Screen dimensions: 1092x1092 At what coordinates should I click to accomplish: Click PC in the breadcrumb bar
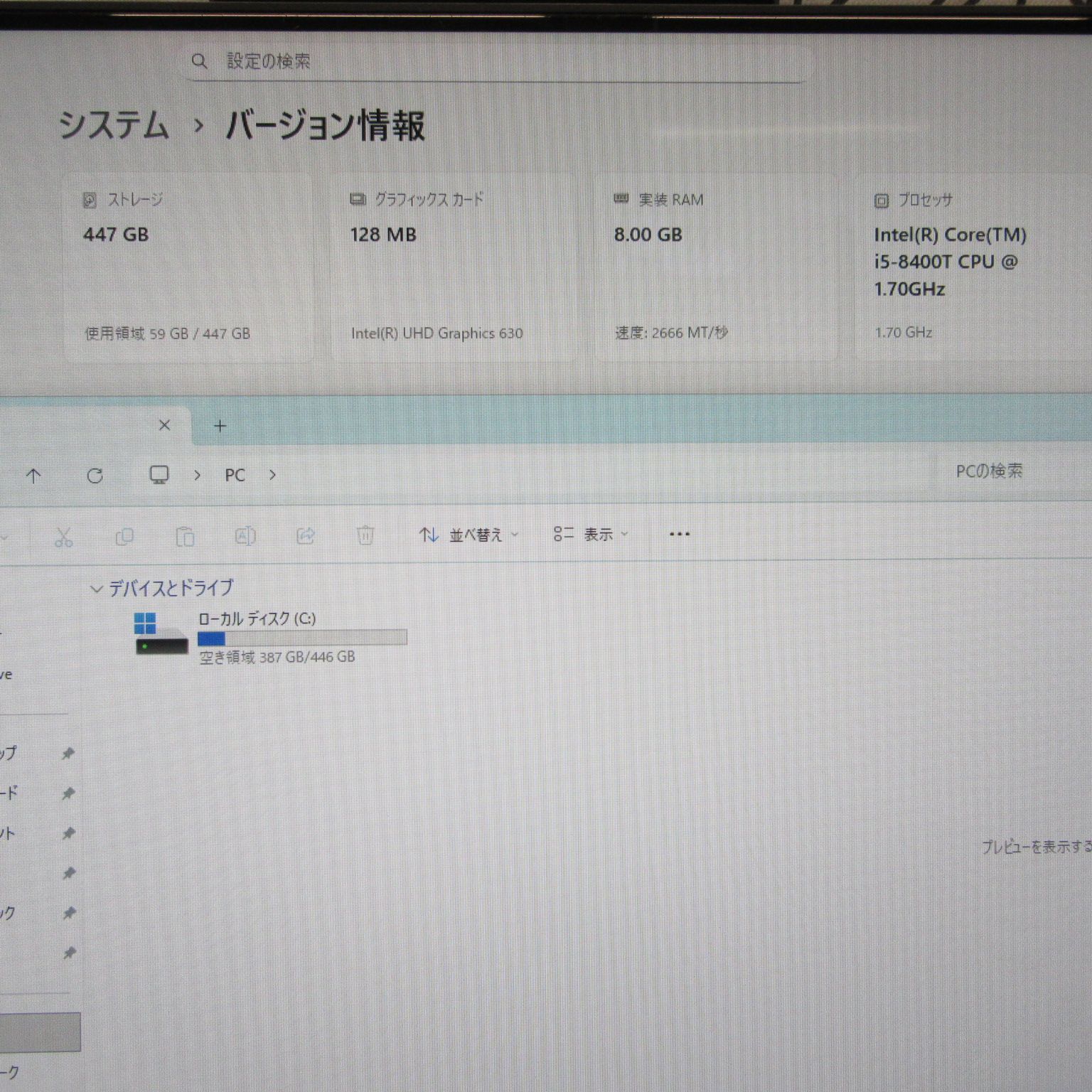pos(235,475)
